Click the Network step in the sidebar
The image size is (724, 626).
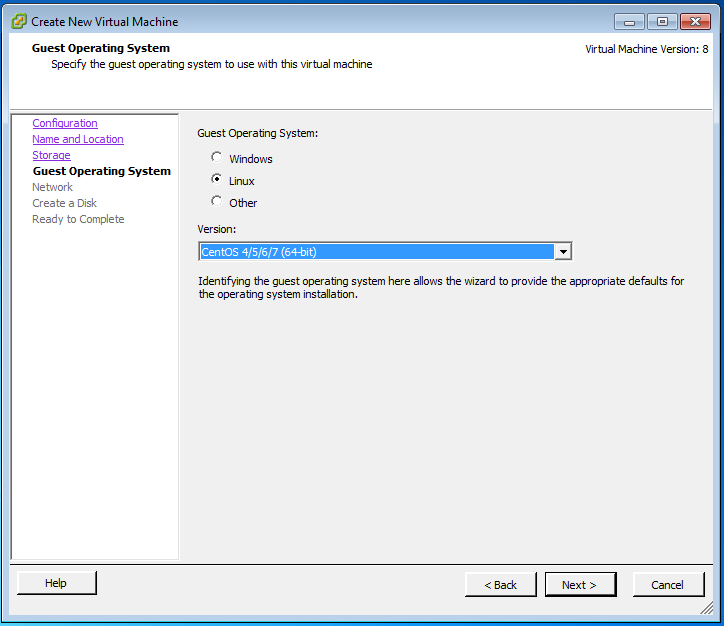click(x=52, y=187)
